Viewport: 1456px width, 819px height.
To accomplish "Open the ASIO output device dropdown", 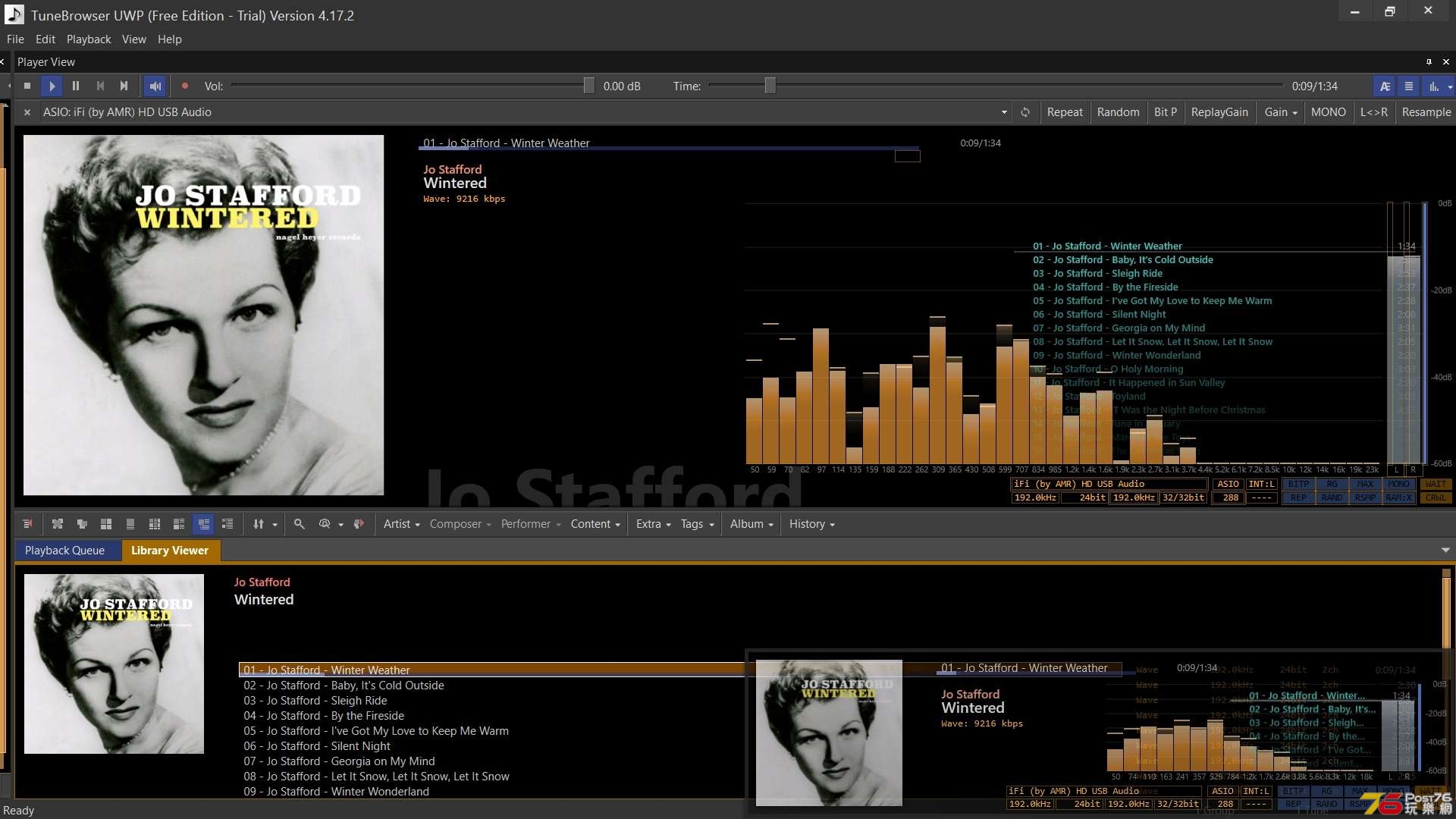I will click(1004, 112).
